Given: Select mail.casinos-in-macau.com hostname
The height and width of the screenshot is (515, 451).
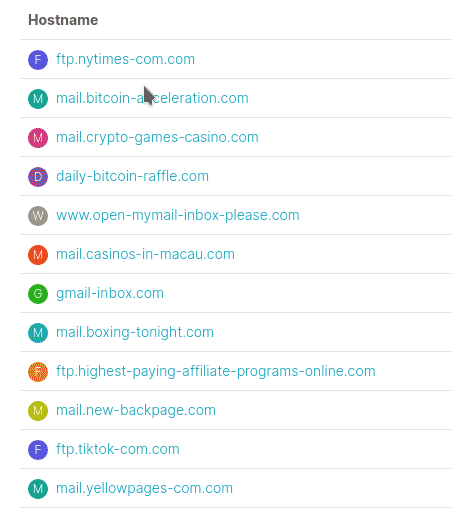Looking at the screenshot, I should 145,254.
